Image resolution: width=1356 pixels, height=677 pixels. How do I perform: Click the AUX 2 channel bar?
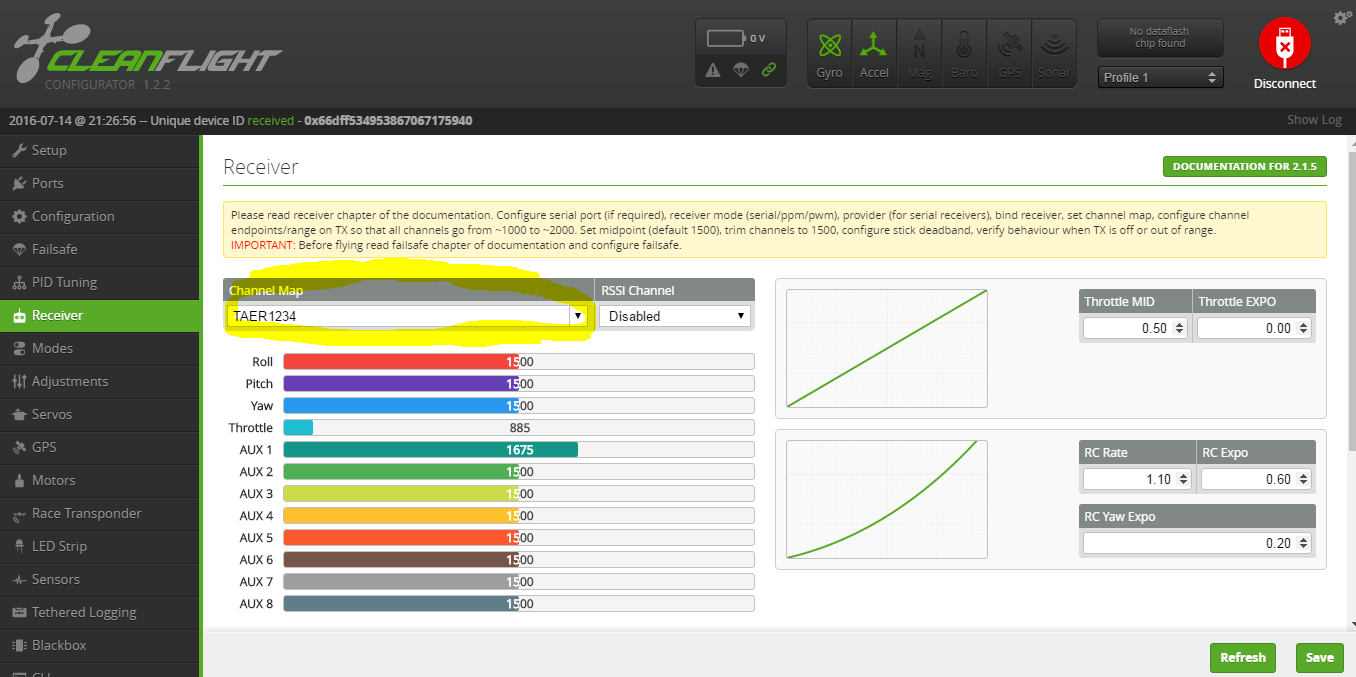click(519, 472)
